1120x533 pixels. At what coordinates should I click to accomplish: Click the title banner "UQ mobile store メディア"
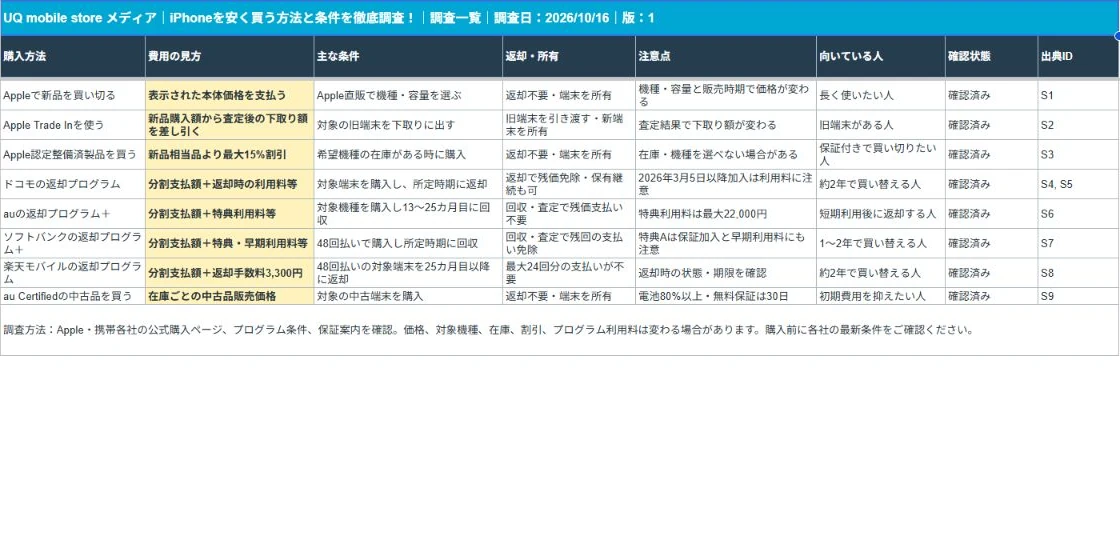pos(559,18)
